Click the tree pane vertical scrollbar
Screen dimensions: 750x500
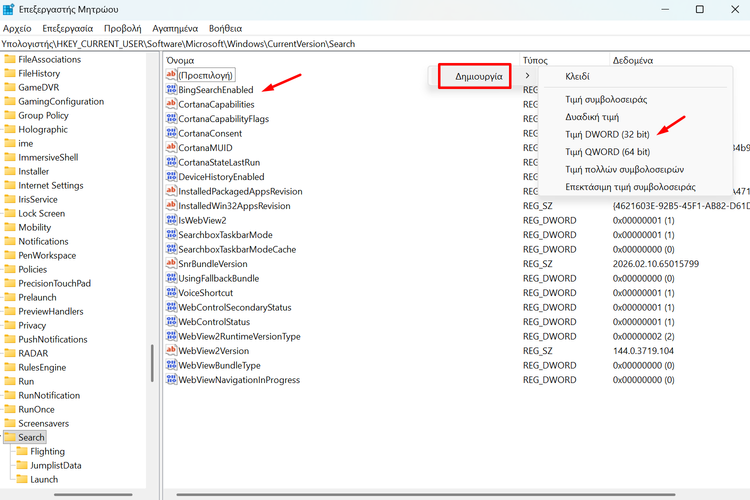point(152,370)
